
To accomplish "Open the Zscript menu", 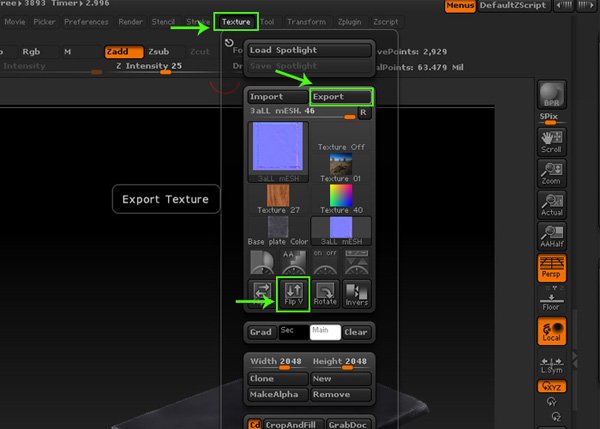I will (x=385, y=22).
